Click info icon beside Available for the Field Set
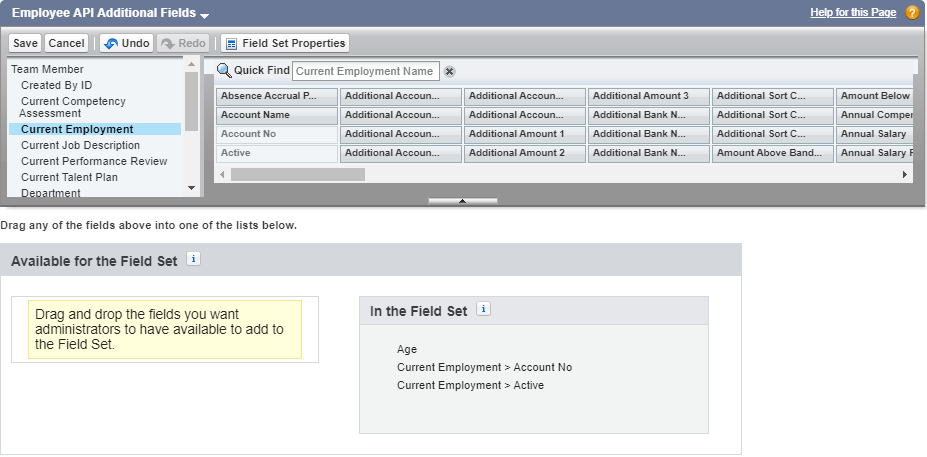The width and height of the screenshot is (927, 457). tap(193, 259)
